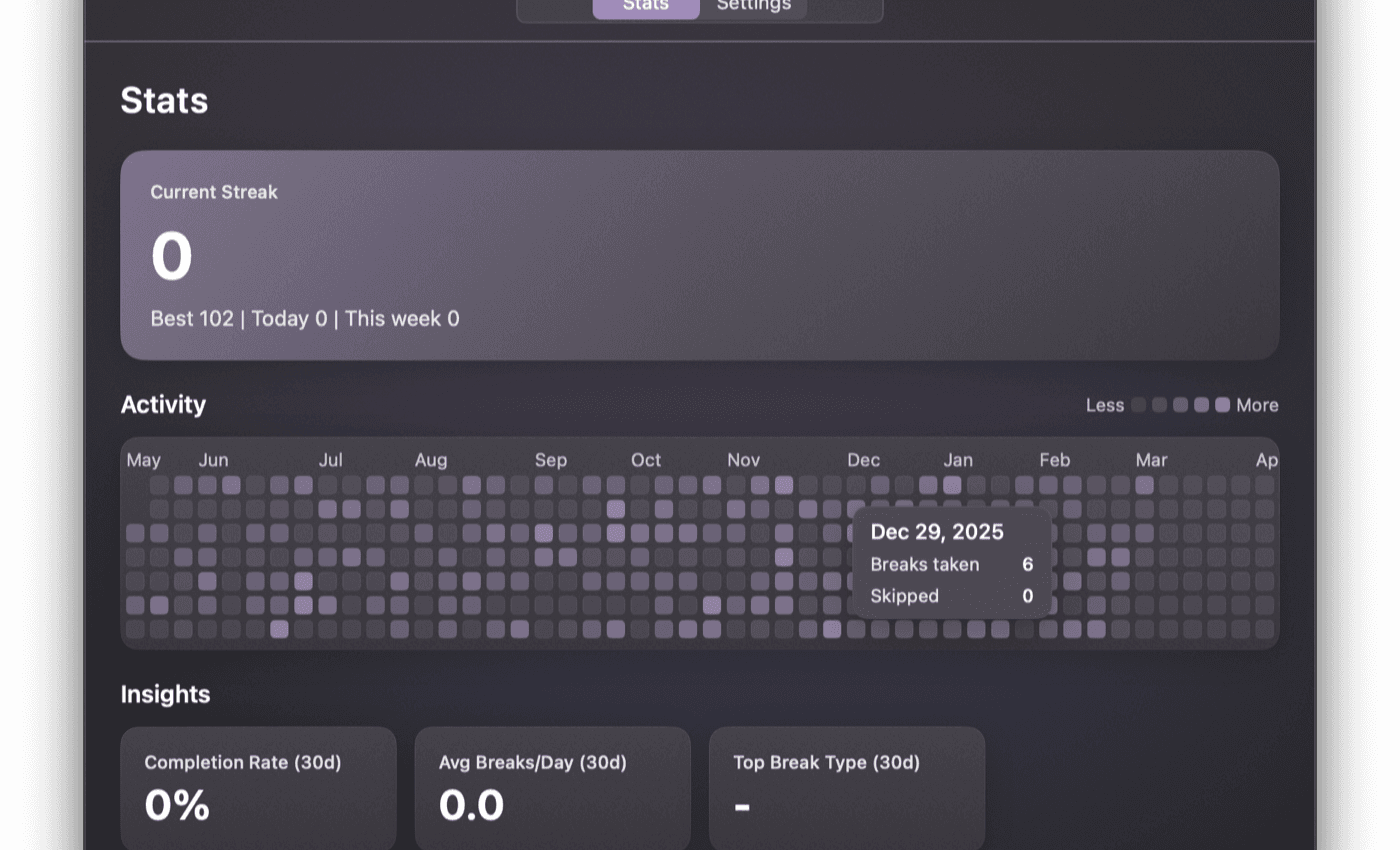Open the Completion Rate (30d) card
Image resolution: width=1400 pixels, height=850 pixels.
click(258, 788)
